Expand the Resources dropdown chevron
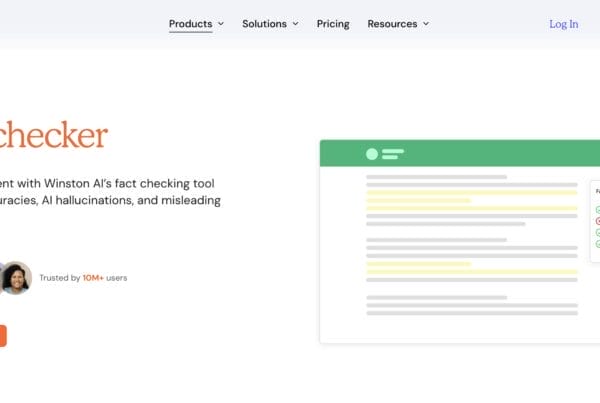Screen dimensions: 600x403 [x=426, y=24]
